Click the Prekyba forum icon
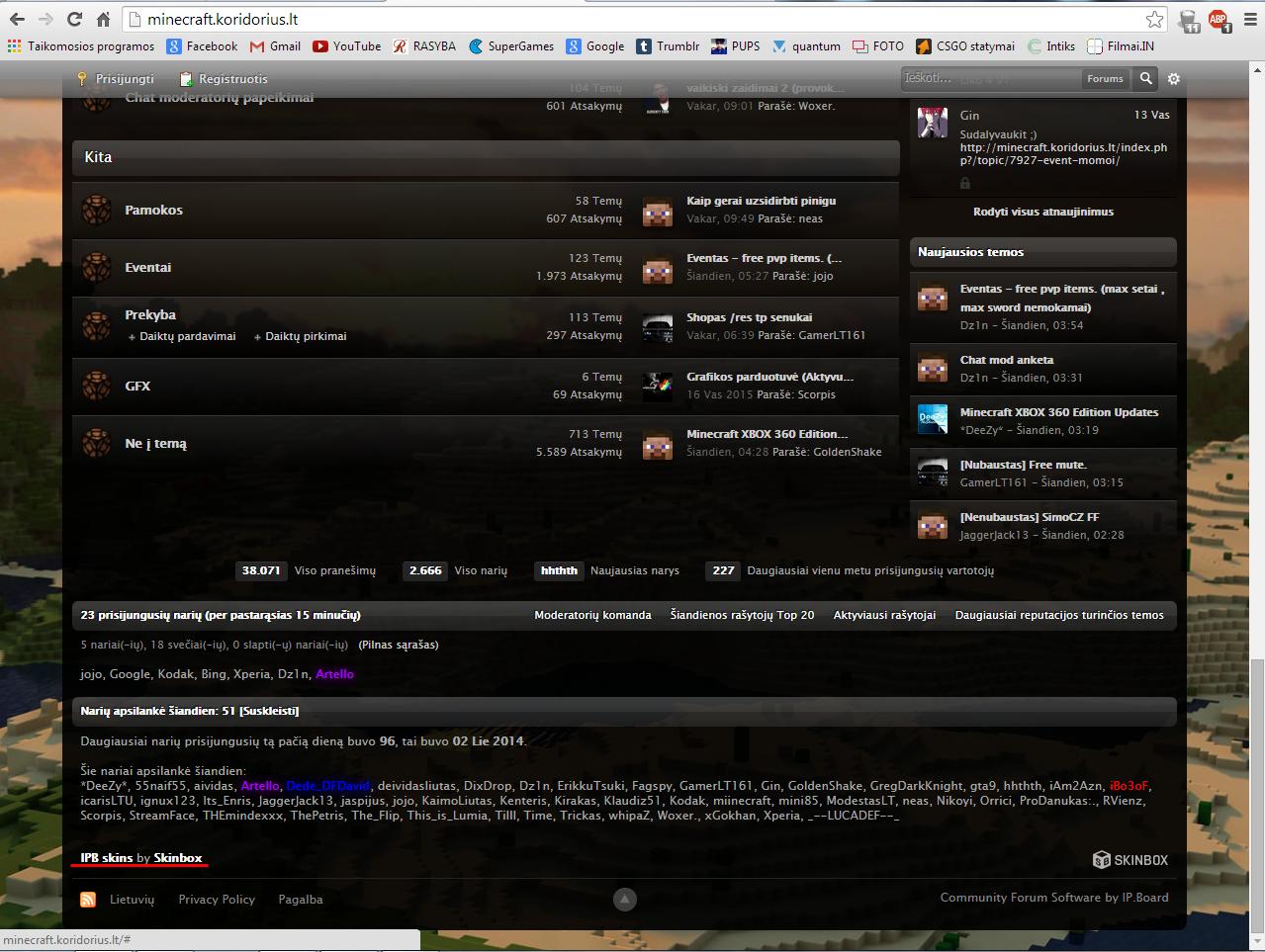The height and width of the screenshot is (952, 1265). pyautogui.click(x=96, y=325)
